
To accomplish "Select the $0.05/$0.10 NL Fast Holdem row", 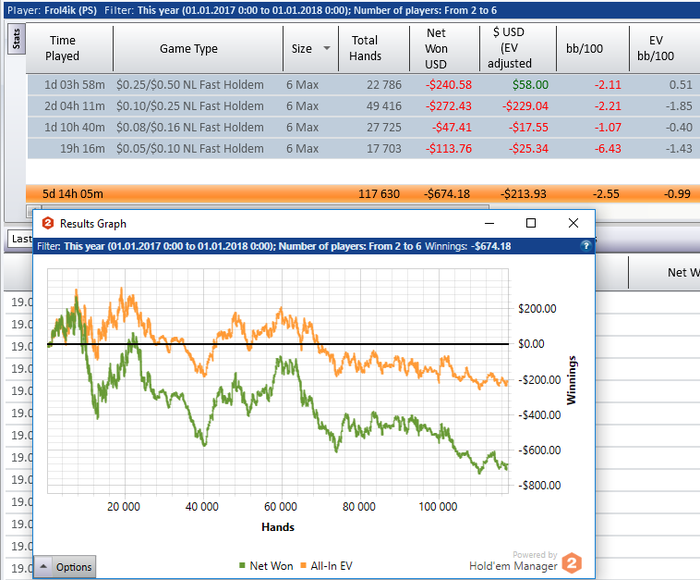I will click(x=363, y=149).
